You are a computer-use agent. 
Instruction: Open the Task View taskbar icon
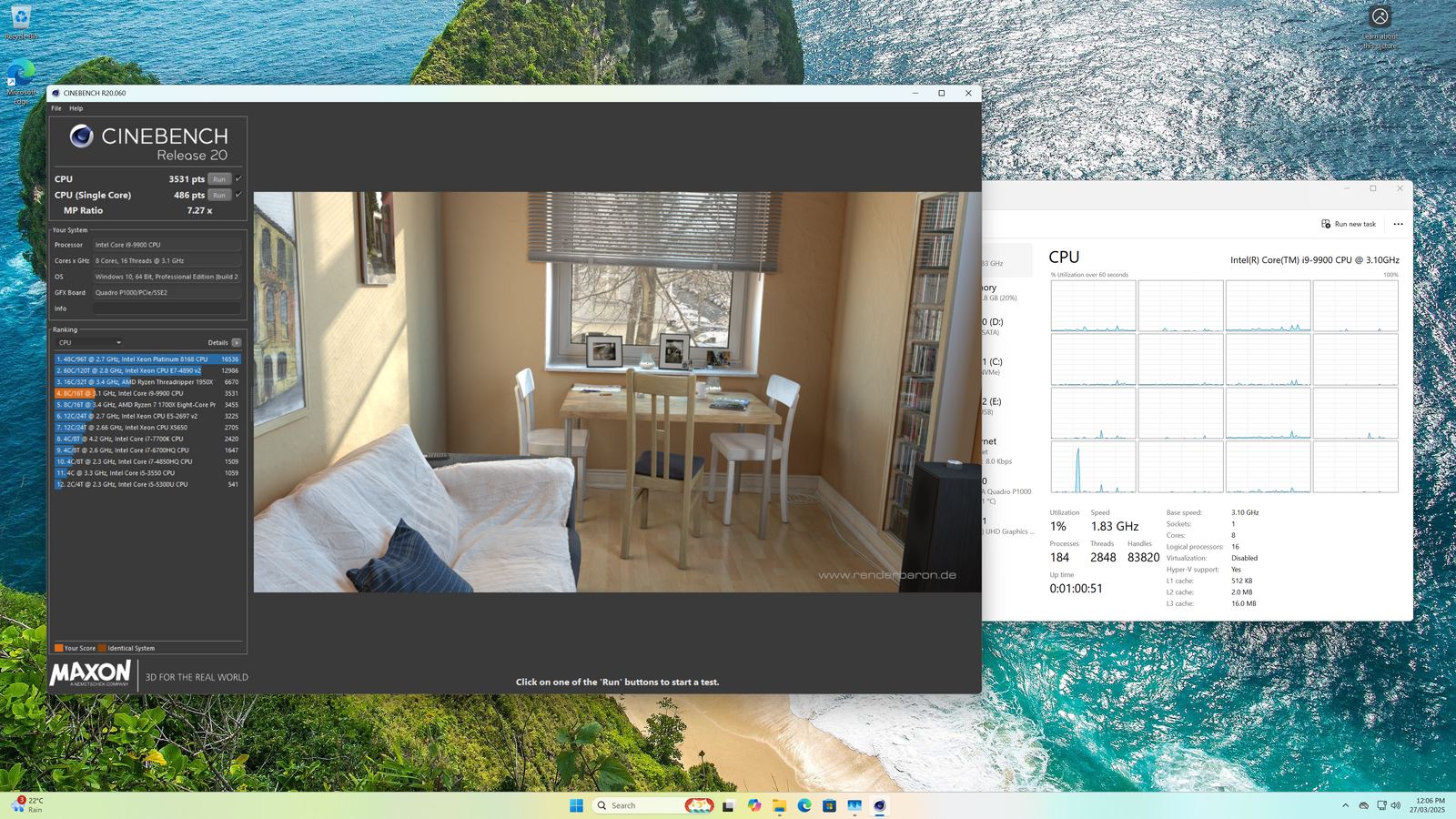click(728, 805)
